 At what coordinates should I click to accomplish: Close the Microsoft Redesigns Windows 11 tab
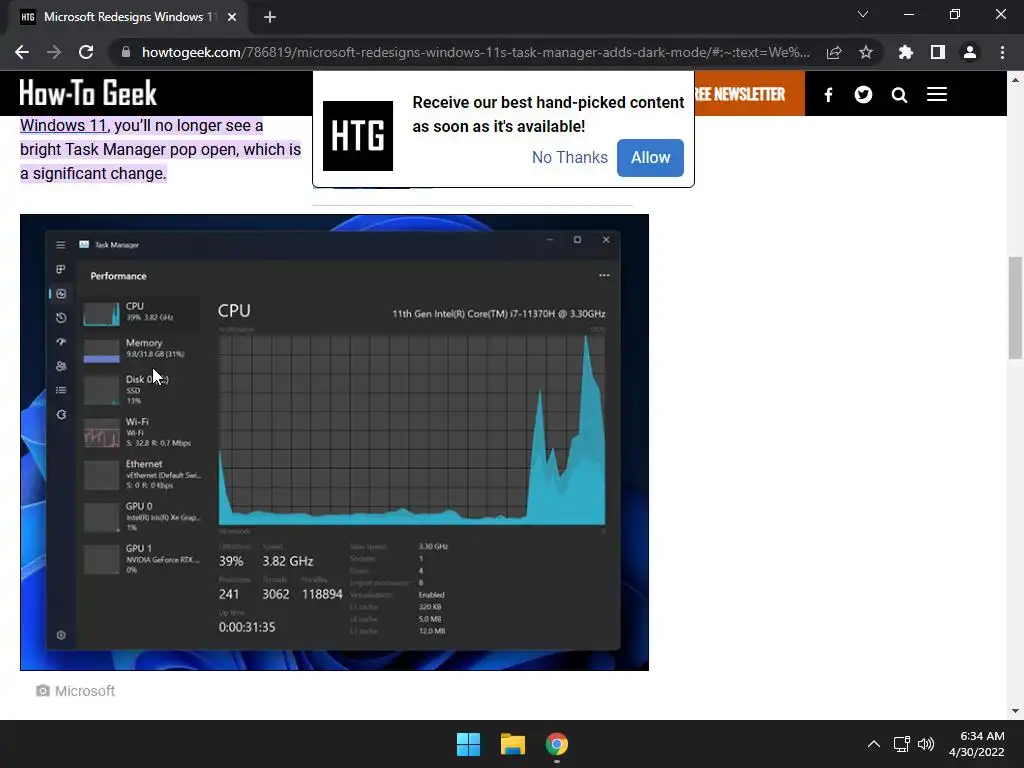click(x=232, y=17)
